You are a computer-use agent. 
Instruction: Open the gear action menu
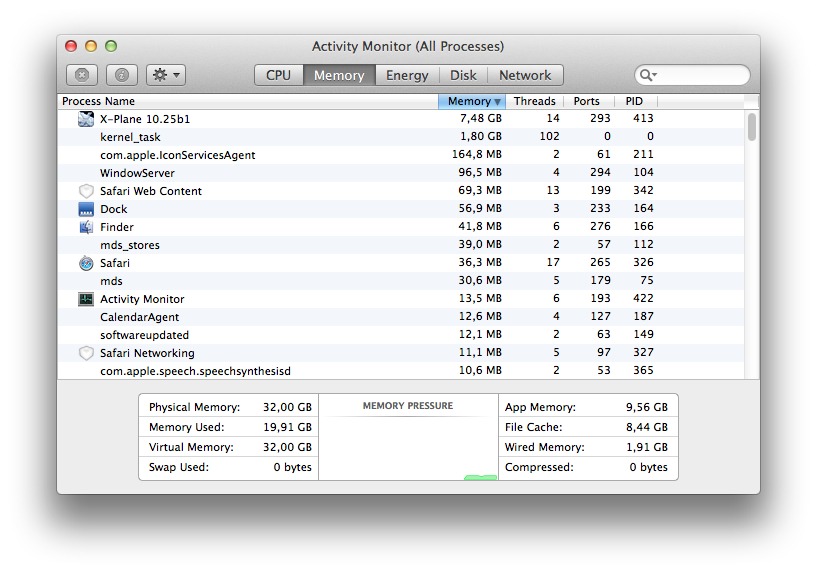click(x=166, y=75)
